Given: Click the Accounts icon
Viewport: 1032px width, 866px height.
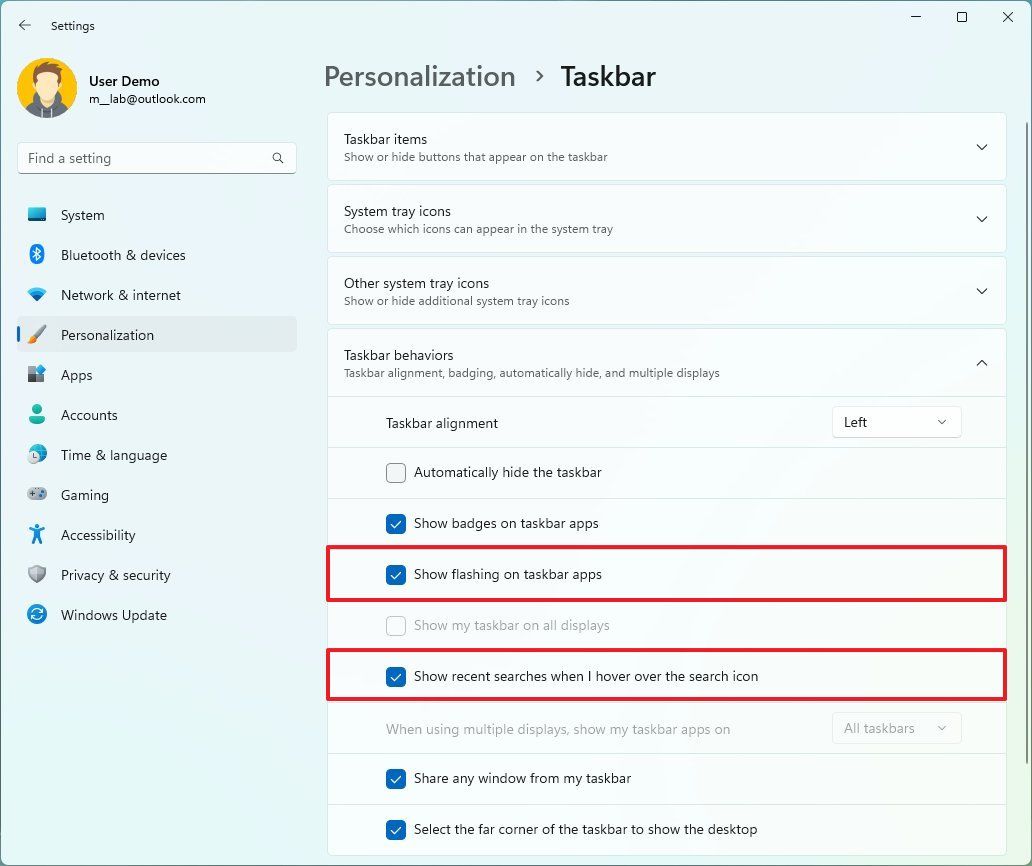Looking at the screenshot, I should (x=36, y=415).
